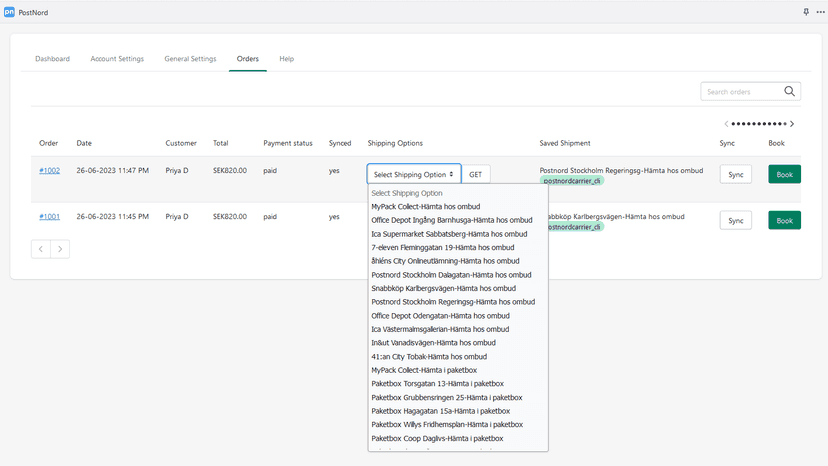
Task: Switch to Account Settings tab
Action: (x=117, y=59)
